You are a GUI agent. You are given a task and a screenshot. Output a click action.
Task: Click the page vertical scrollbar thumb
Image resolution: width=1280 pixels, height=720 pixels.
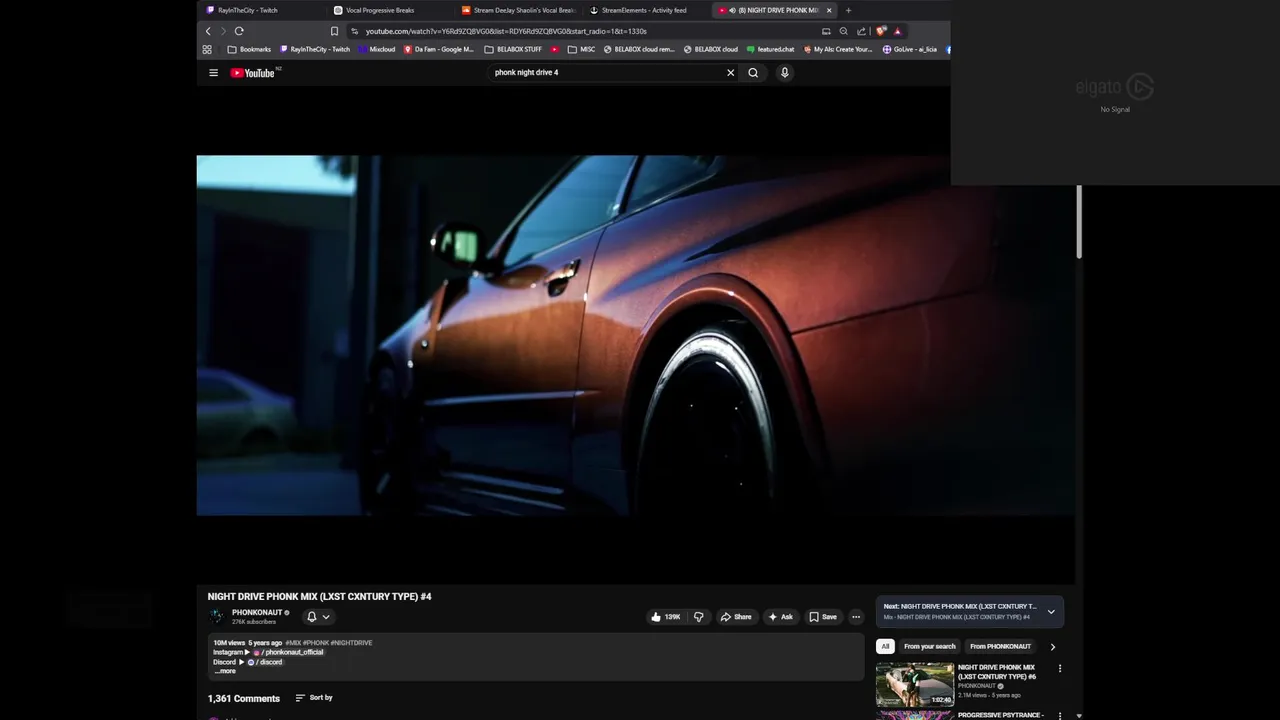1079,222
